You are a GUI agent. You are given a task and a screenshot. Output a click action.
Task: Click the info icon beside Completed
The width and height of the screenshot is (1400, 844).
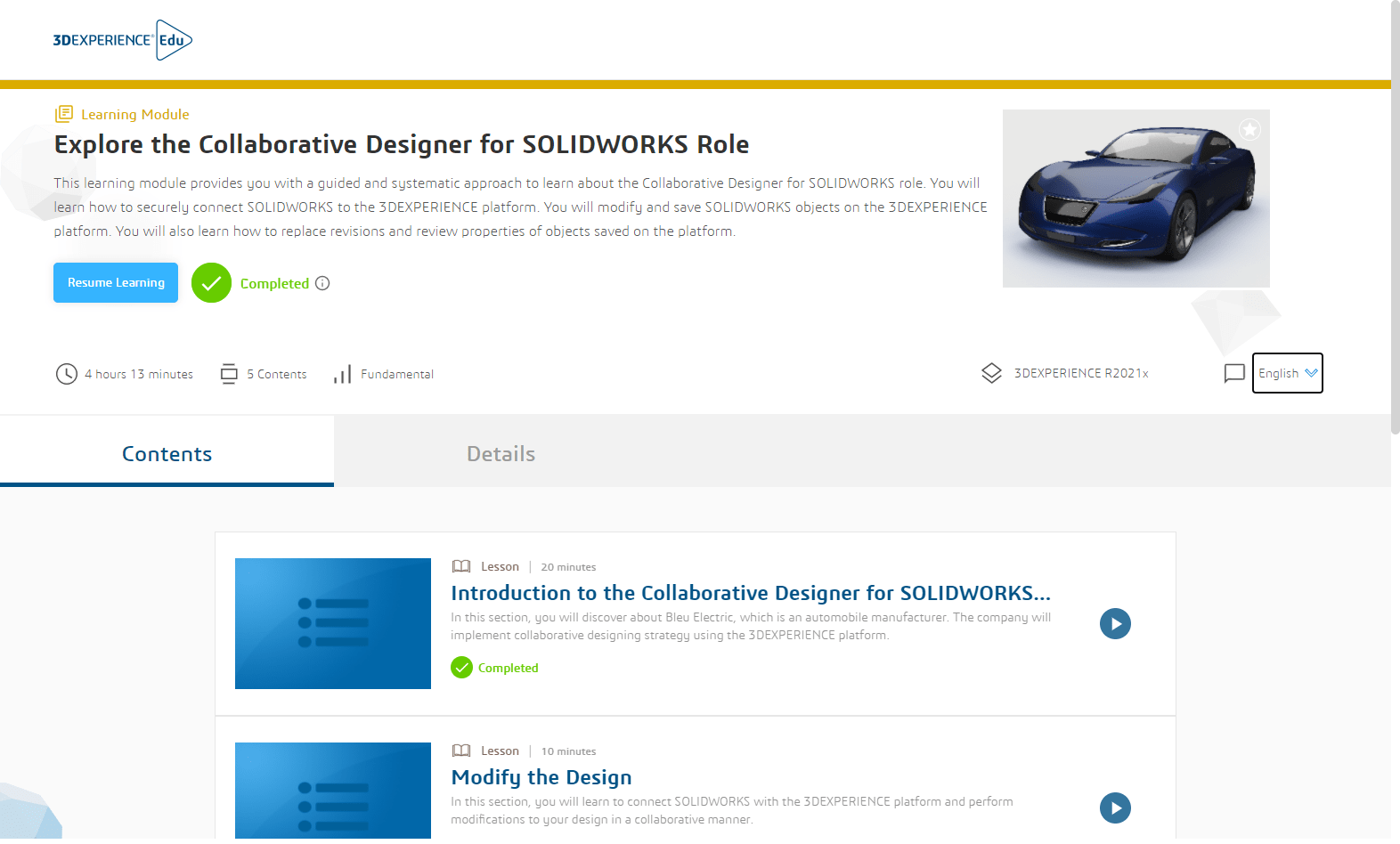(x=322, y=283)
